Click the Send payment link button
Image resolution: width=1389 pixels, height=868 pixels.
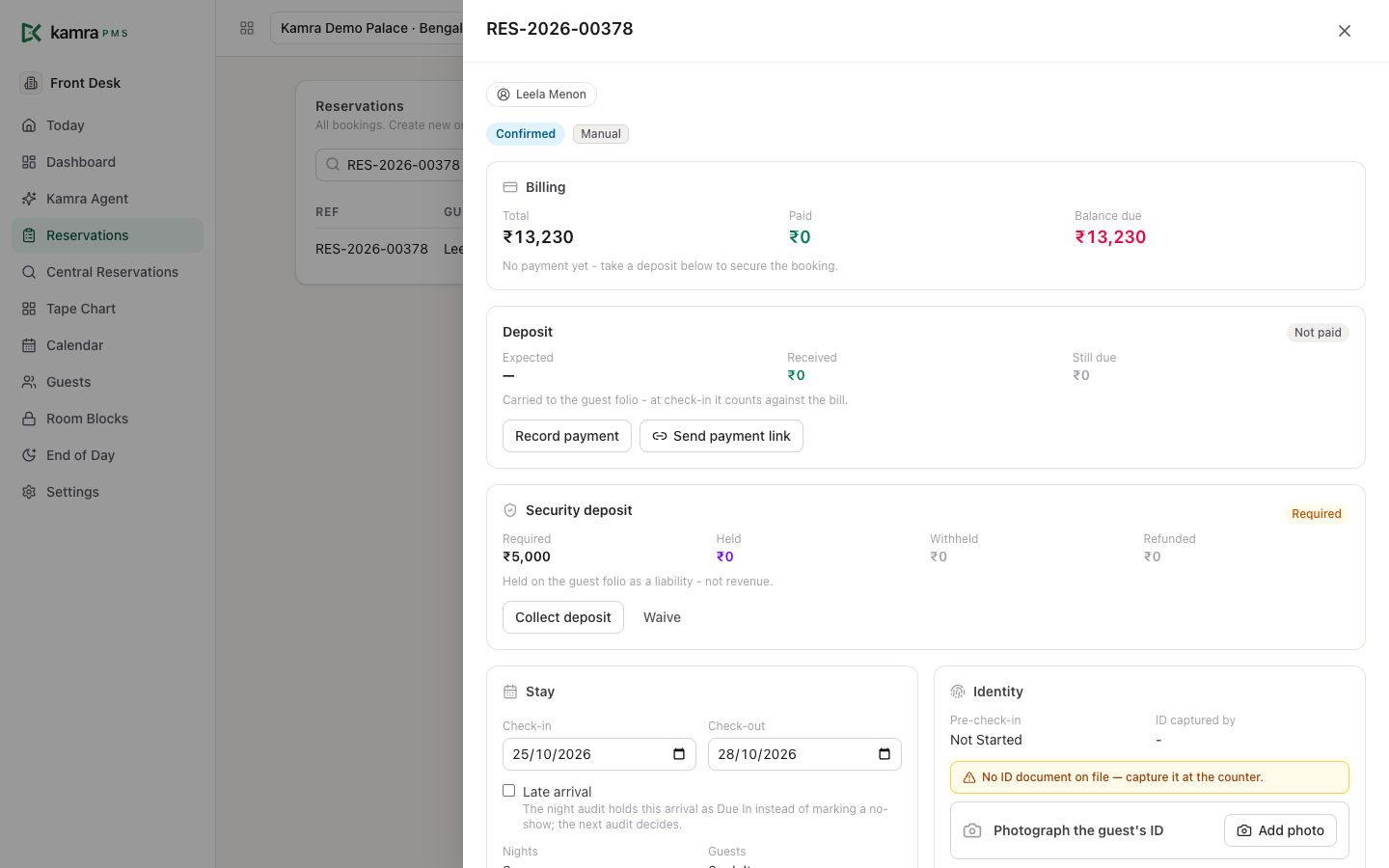(x=722, y=436)
